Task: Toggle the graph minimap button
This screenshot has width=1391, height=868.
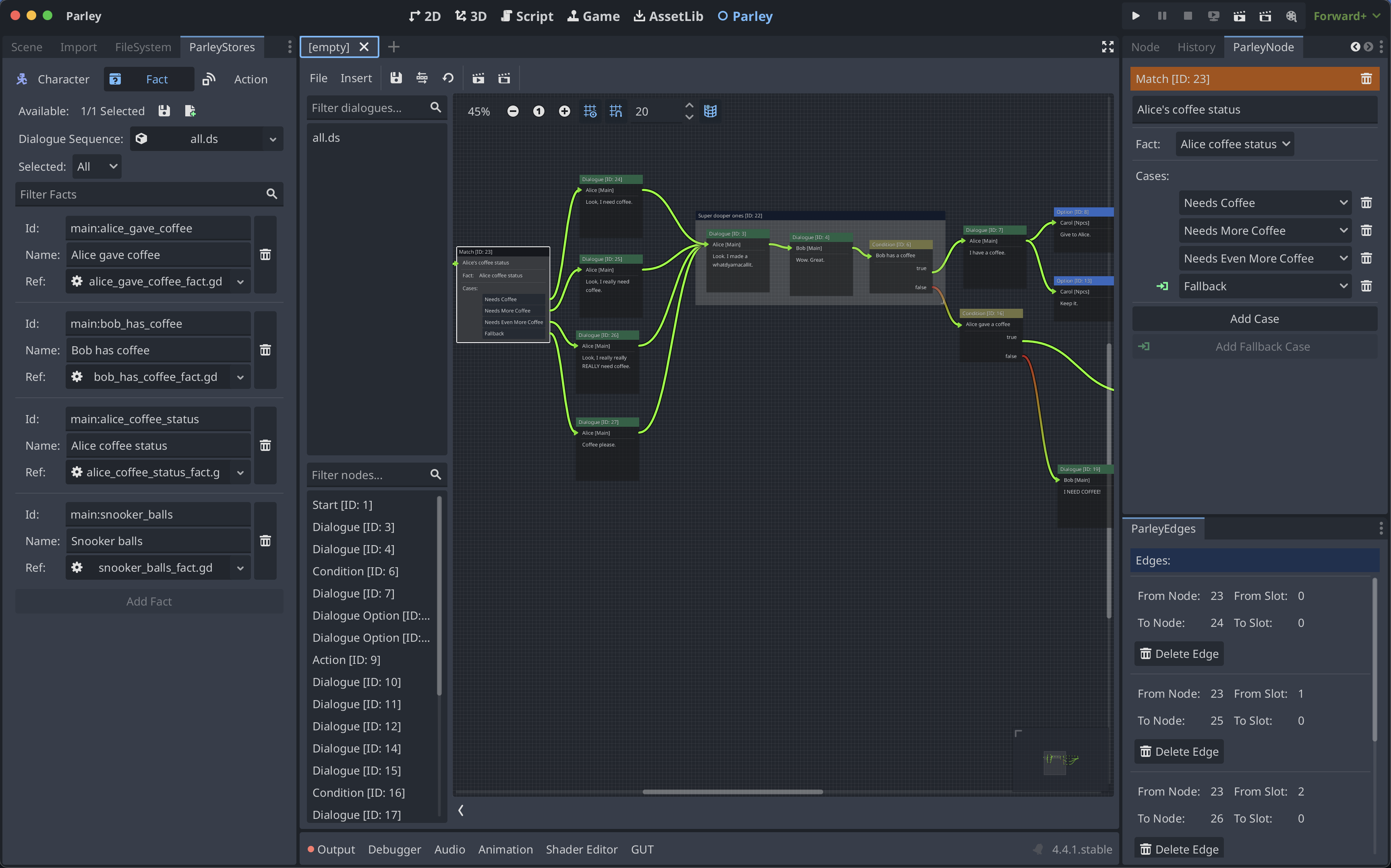Action: tap(710, 112)
